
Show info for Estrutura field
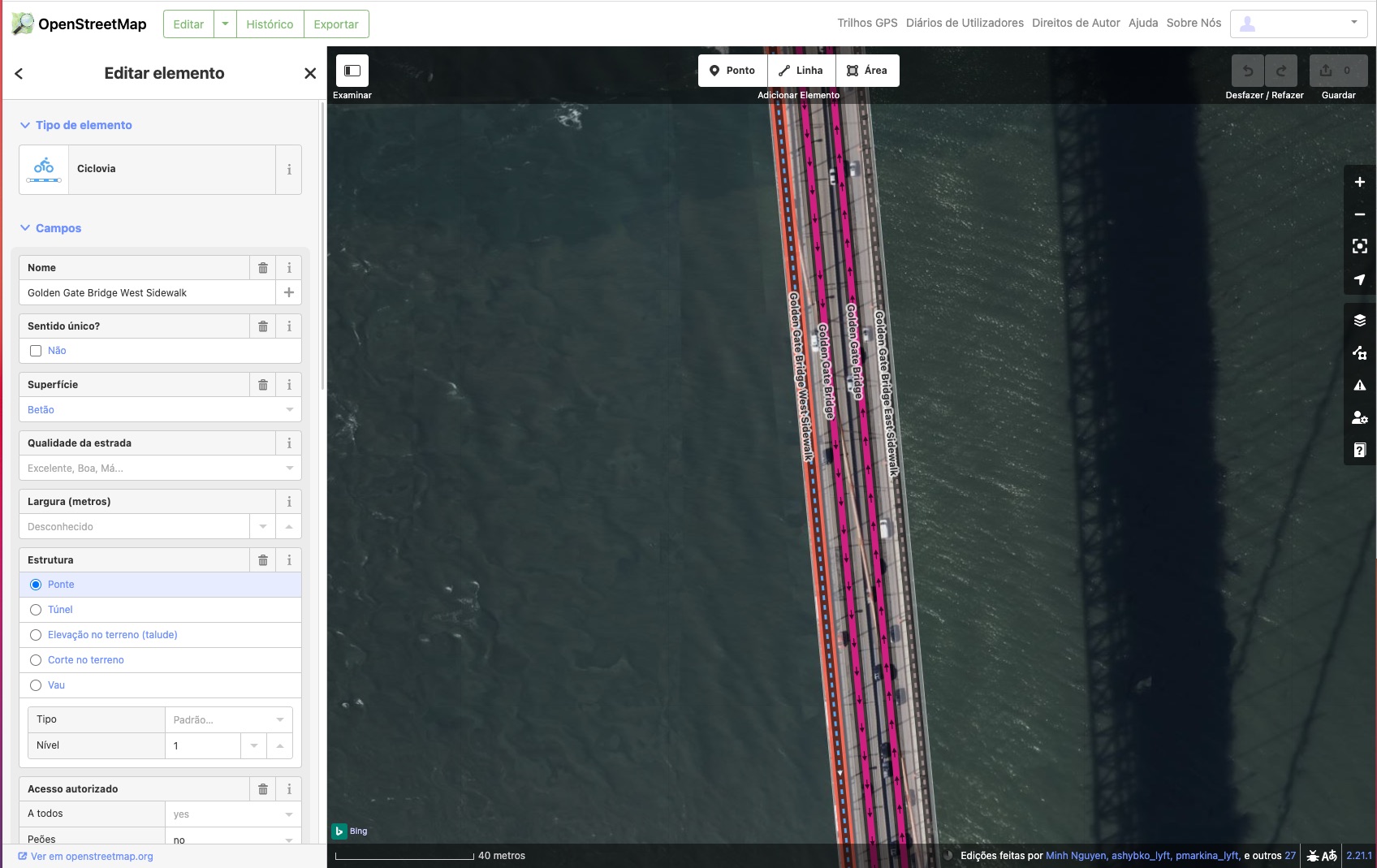click(289, 560)
